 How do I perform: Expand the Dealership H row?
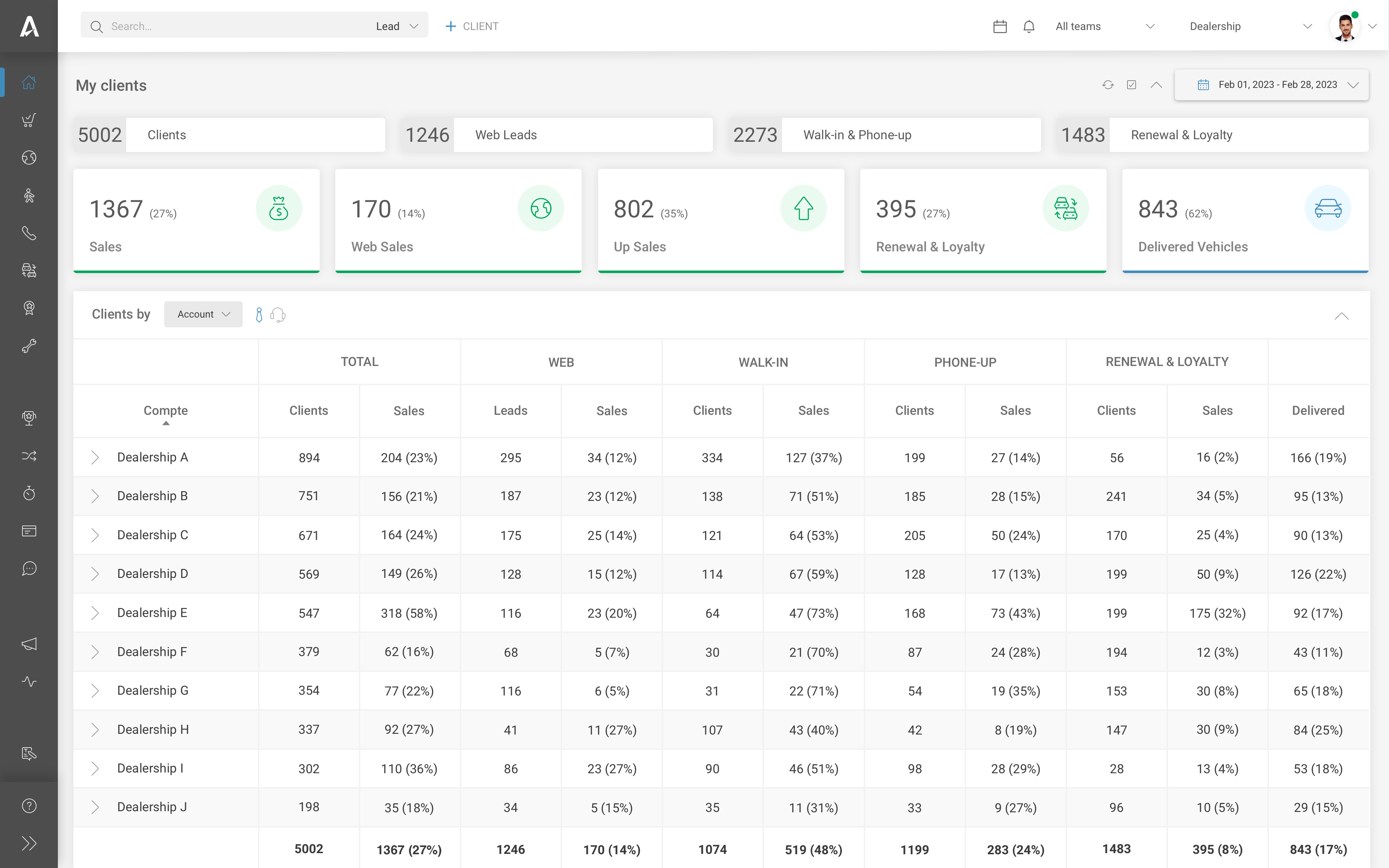point(95,729)
